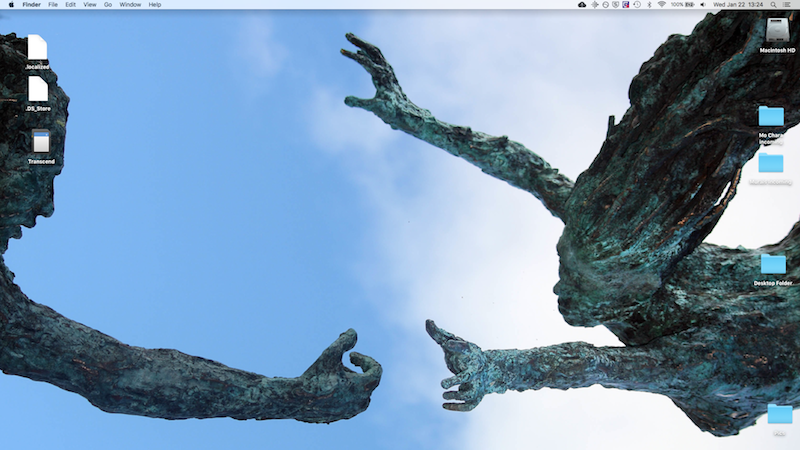Click the Bluetooth status icon
800x450 pixels.
point(648,5)
